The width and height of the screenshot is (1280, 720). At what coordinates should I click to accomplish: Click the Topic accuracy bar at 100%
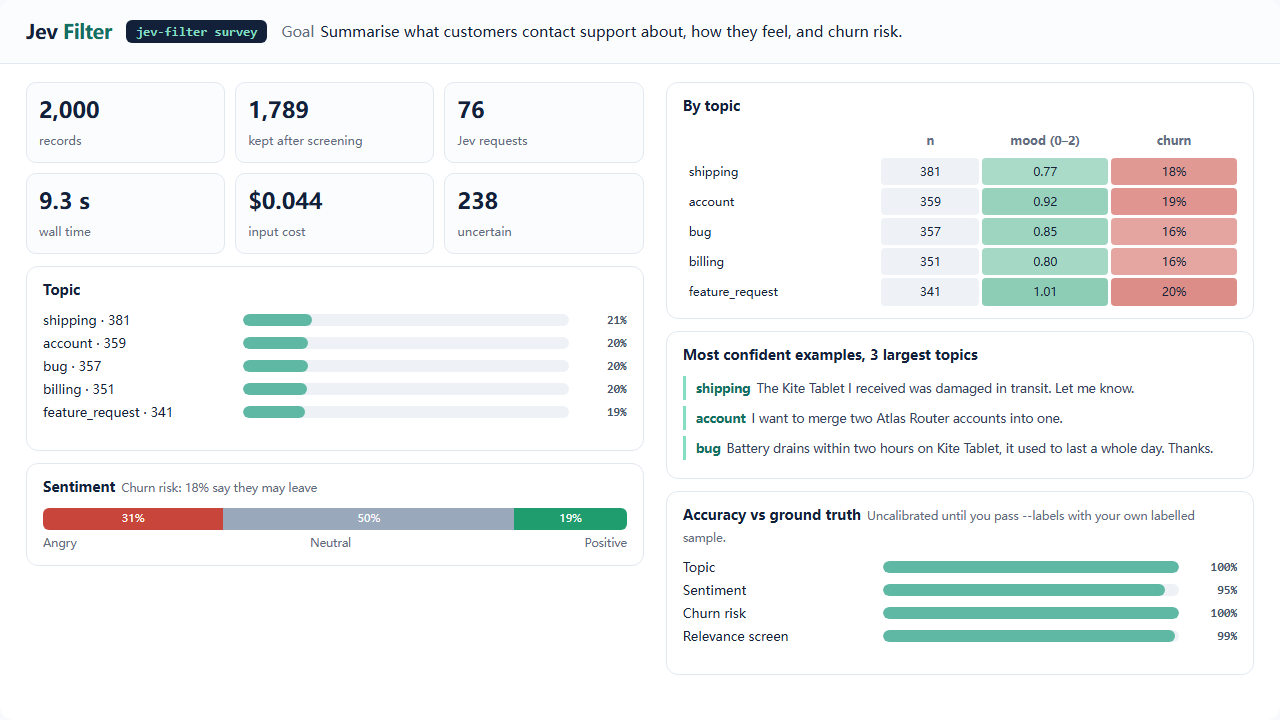point(1031,567)
